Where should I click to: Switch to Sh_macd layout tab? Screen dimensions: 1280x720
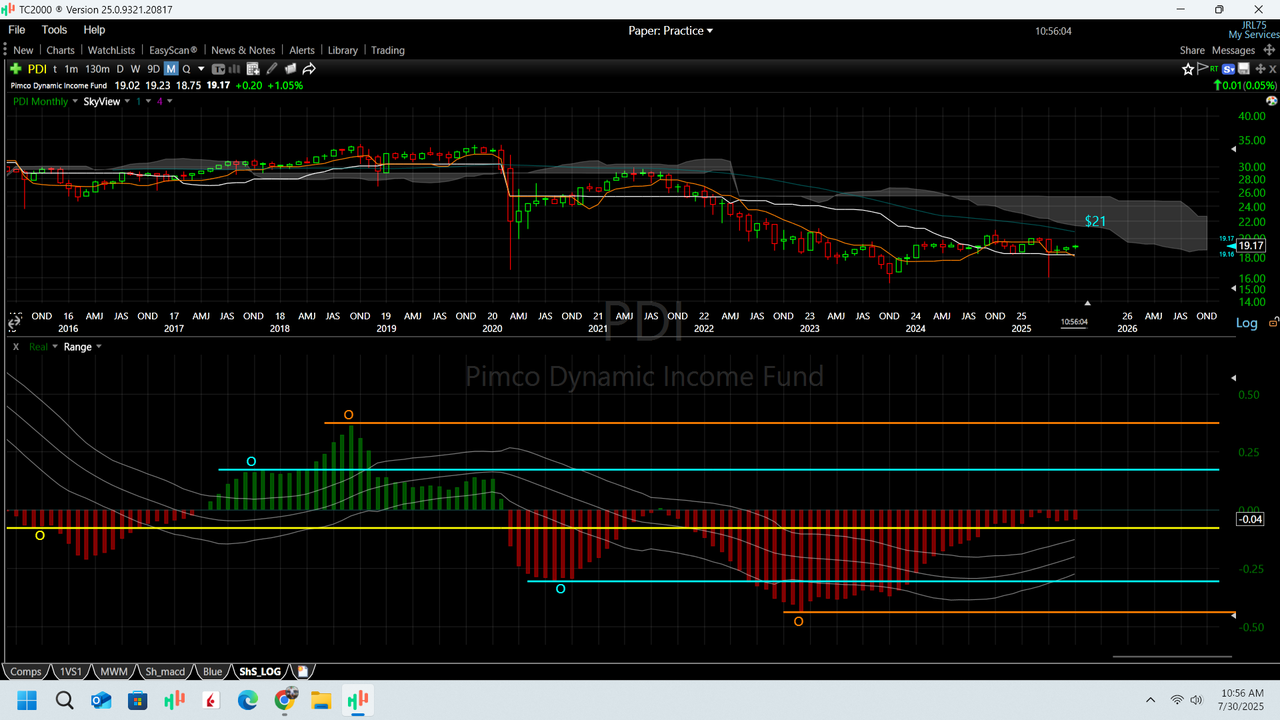pos(165,671)
